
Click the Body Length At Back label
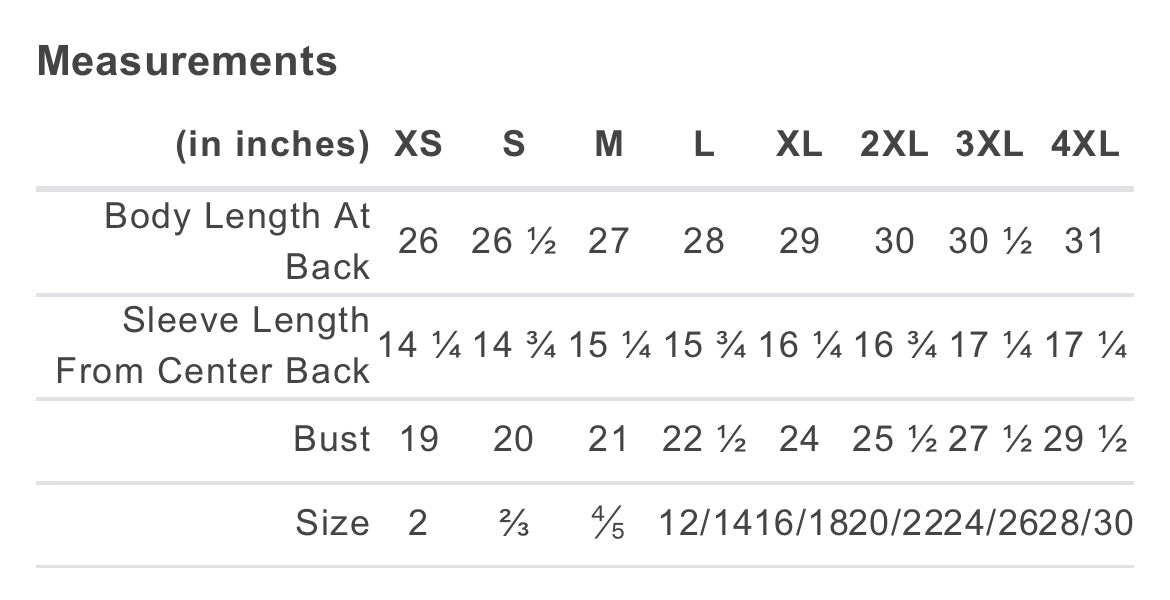237,241
